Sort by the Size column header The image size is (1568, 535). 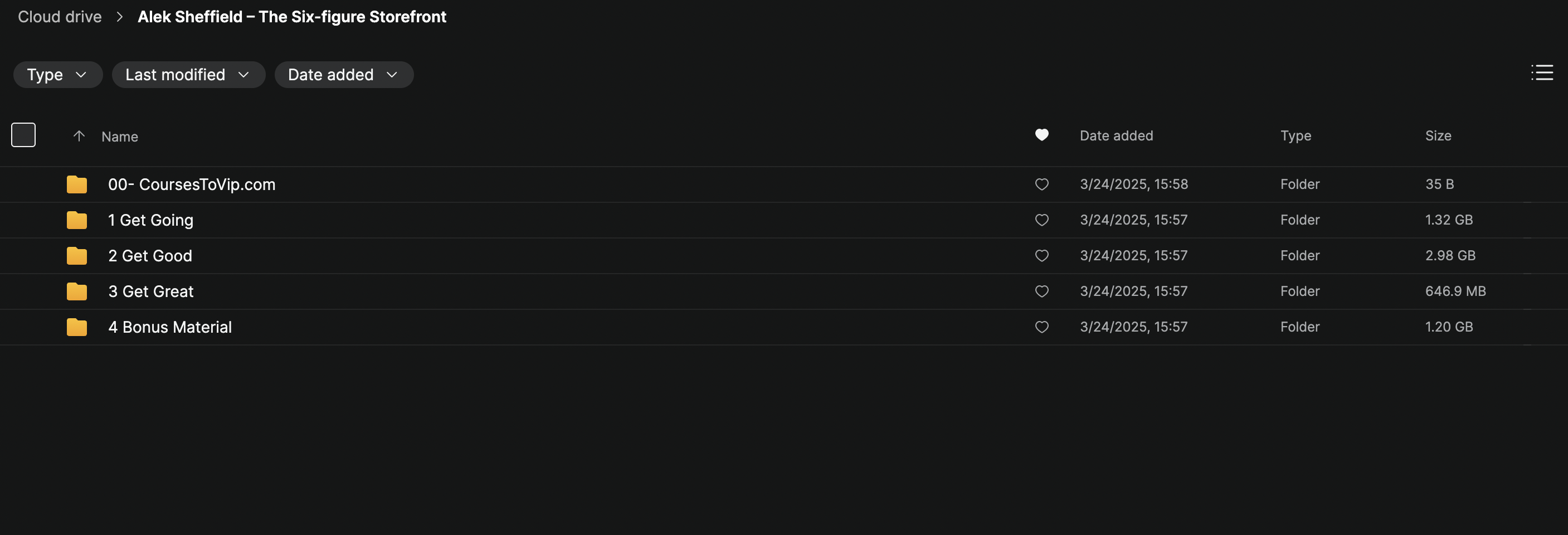[x=1438, y=136]
